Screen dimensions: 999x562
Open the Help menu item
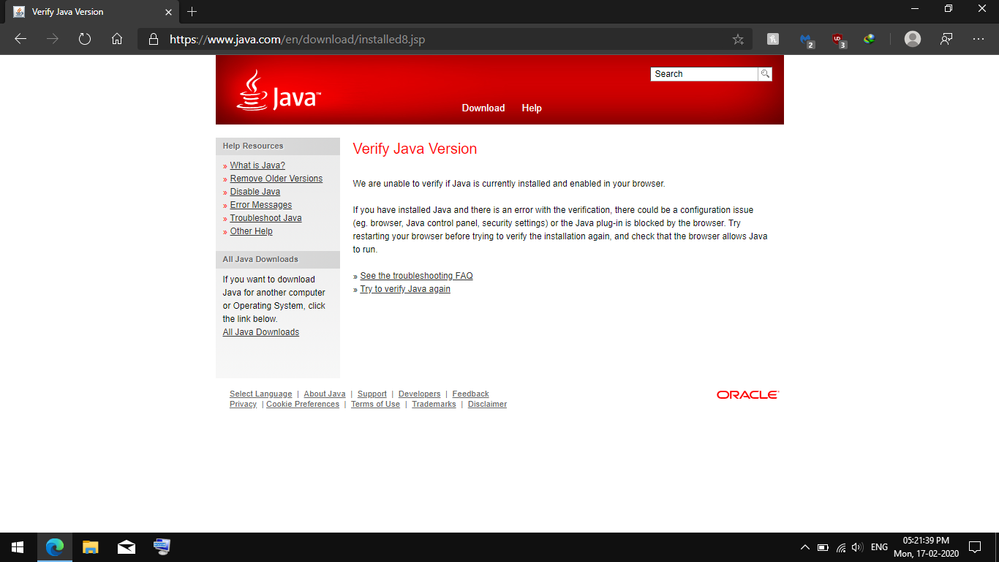(x=531, y=108)
